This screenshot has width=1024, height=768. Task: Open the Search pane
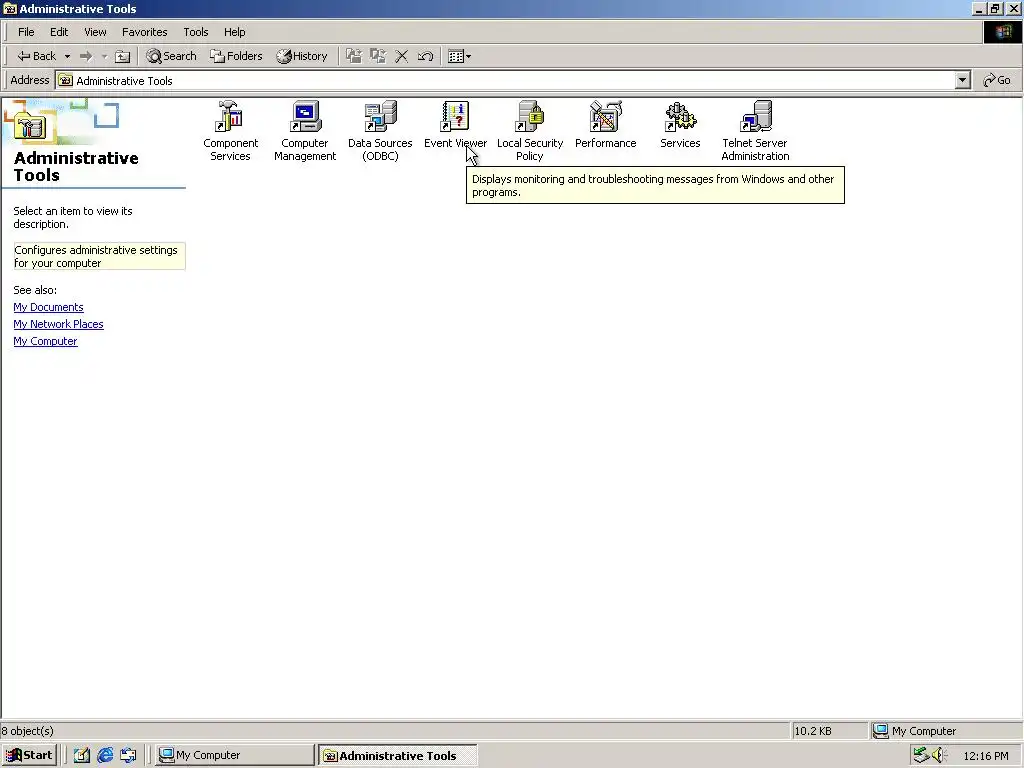(171, 56)
